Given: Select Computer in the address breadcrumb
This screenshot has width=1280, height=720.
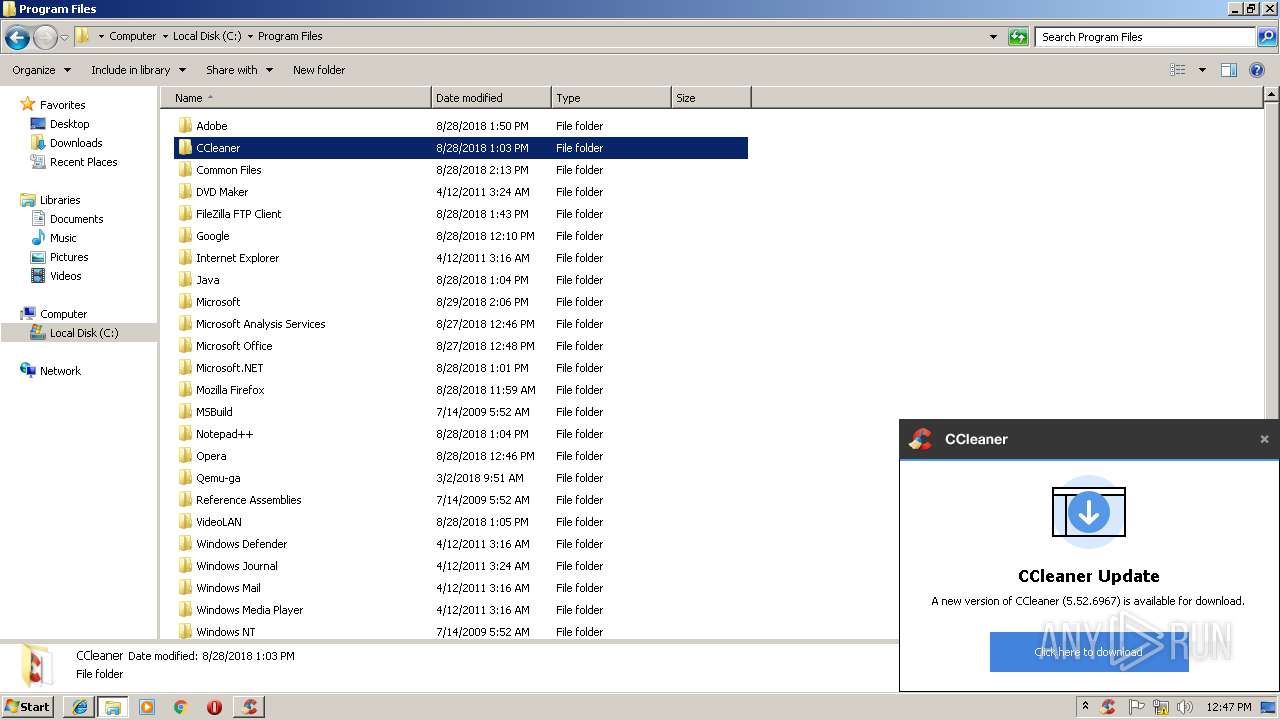Looking at the screenshot, I should (132, 36).
